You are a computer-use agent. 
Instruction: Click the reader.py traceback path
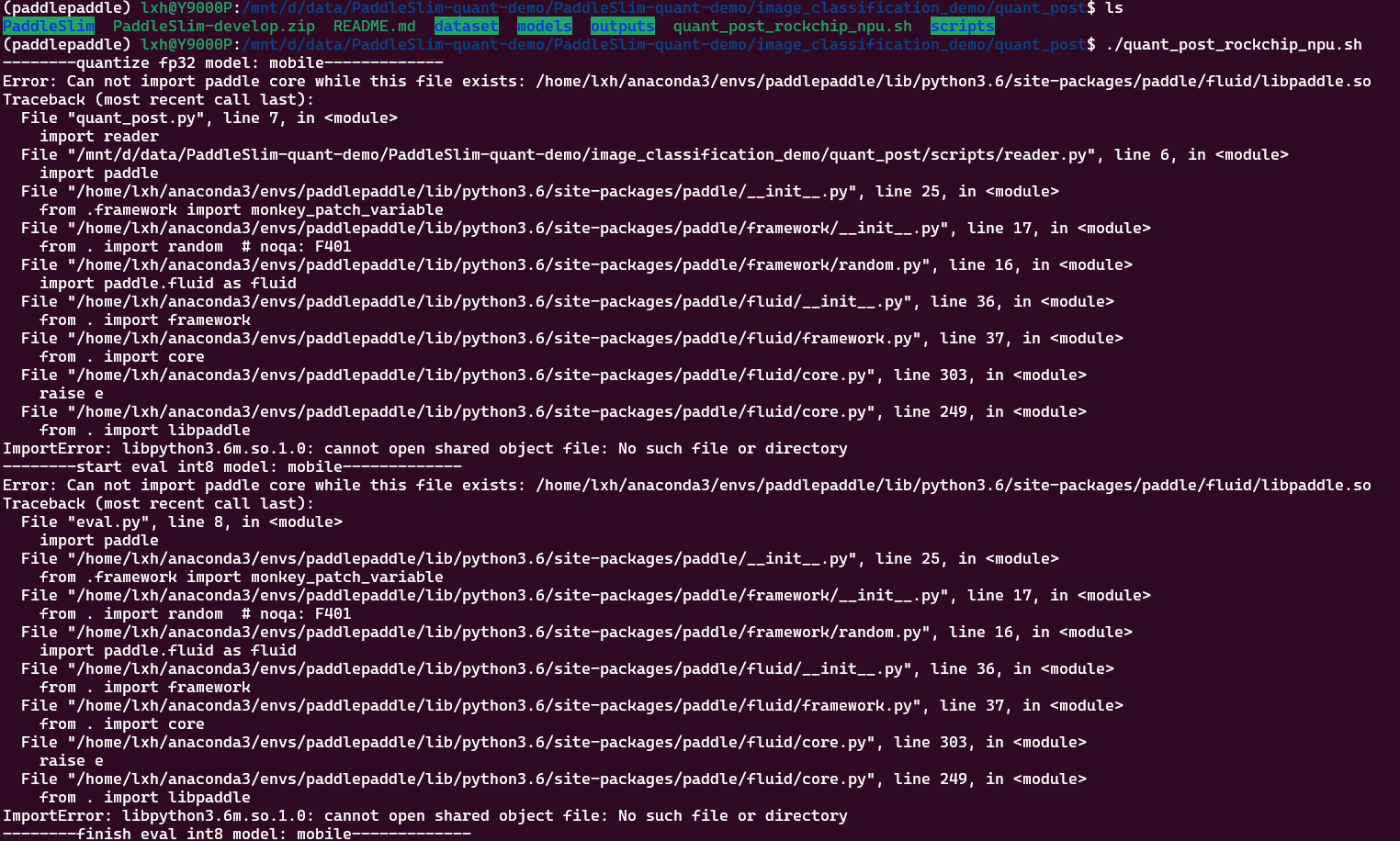[606, 154]
